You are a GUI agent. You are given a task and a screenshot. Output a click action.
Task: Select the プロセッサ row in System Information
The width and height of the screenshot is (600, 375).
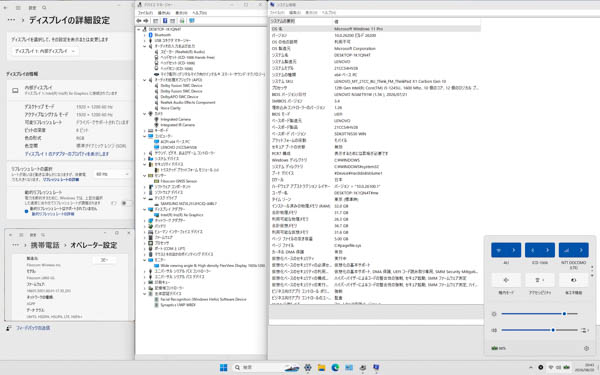[375, 88]
